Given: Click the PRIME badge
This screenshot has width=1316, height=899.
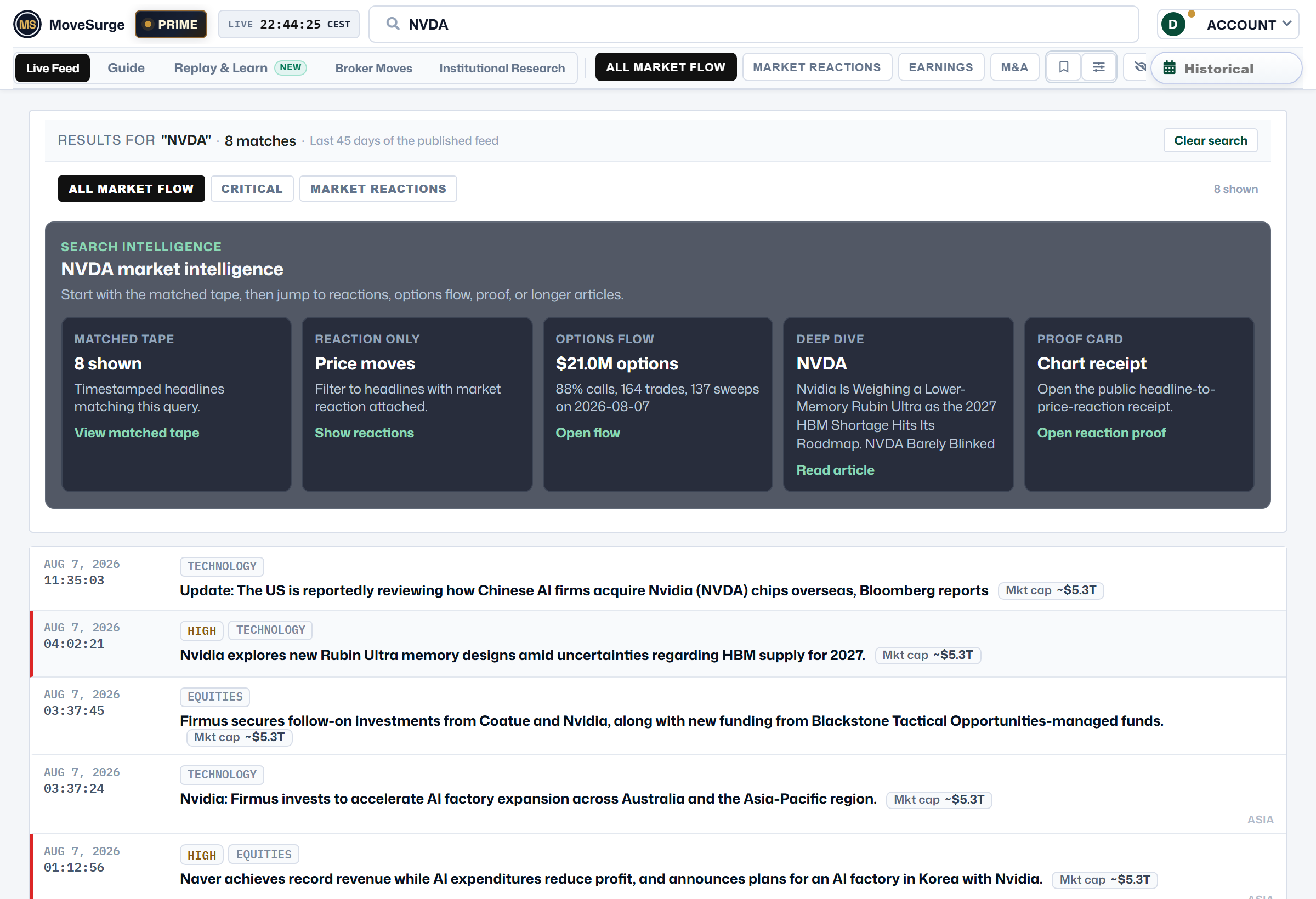Looking at the screenshot, I should coord(171,24).
